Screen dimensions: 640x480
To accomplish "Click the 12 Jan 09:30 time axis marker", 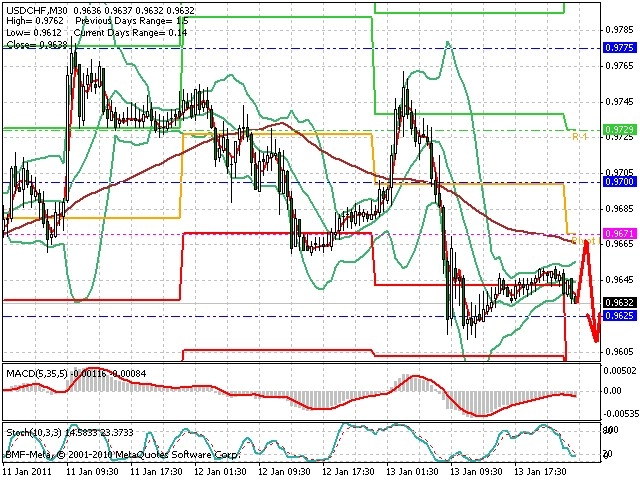I will coord(284,471).
